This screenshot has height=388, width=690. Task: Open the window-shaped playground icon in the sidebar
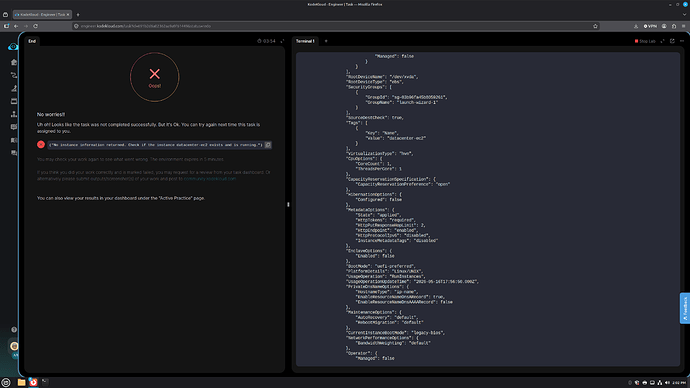(14, 101)
